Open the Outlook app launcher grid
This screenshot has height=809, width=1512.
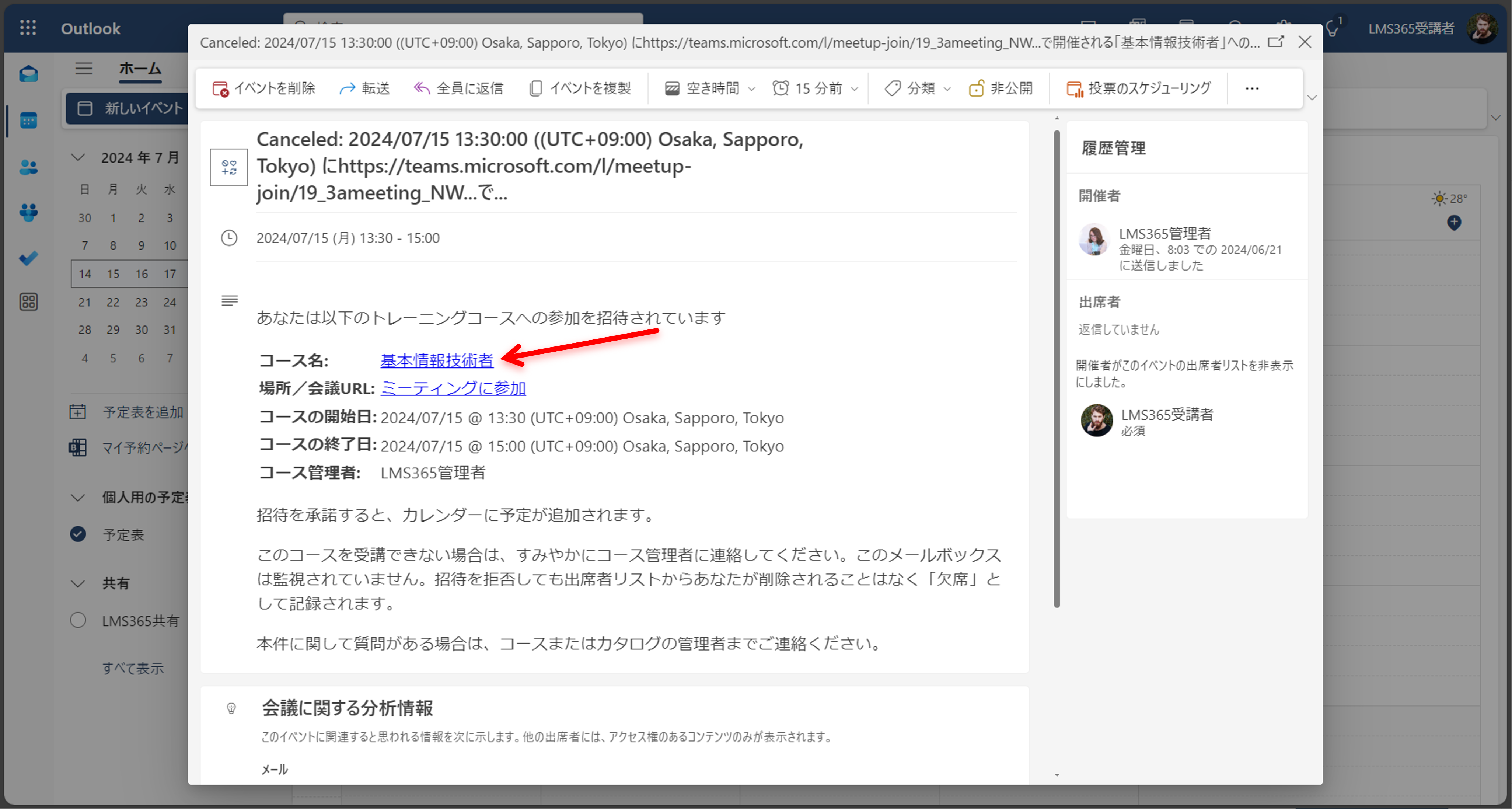pyautogui.click(x=28, y=28)
